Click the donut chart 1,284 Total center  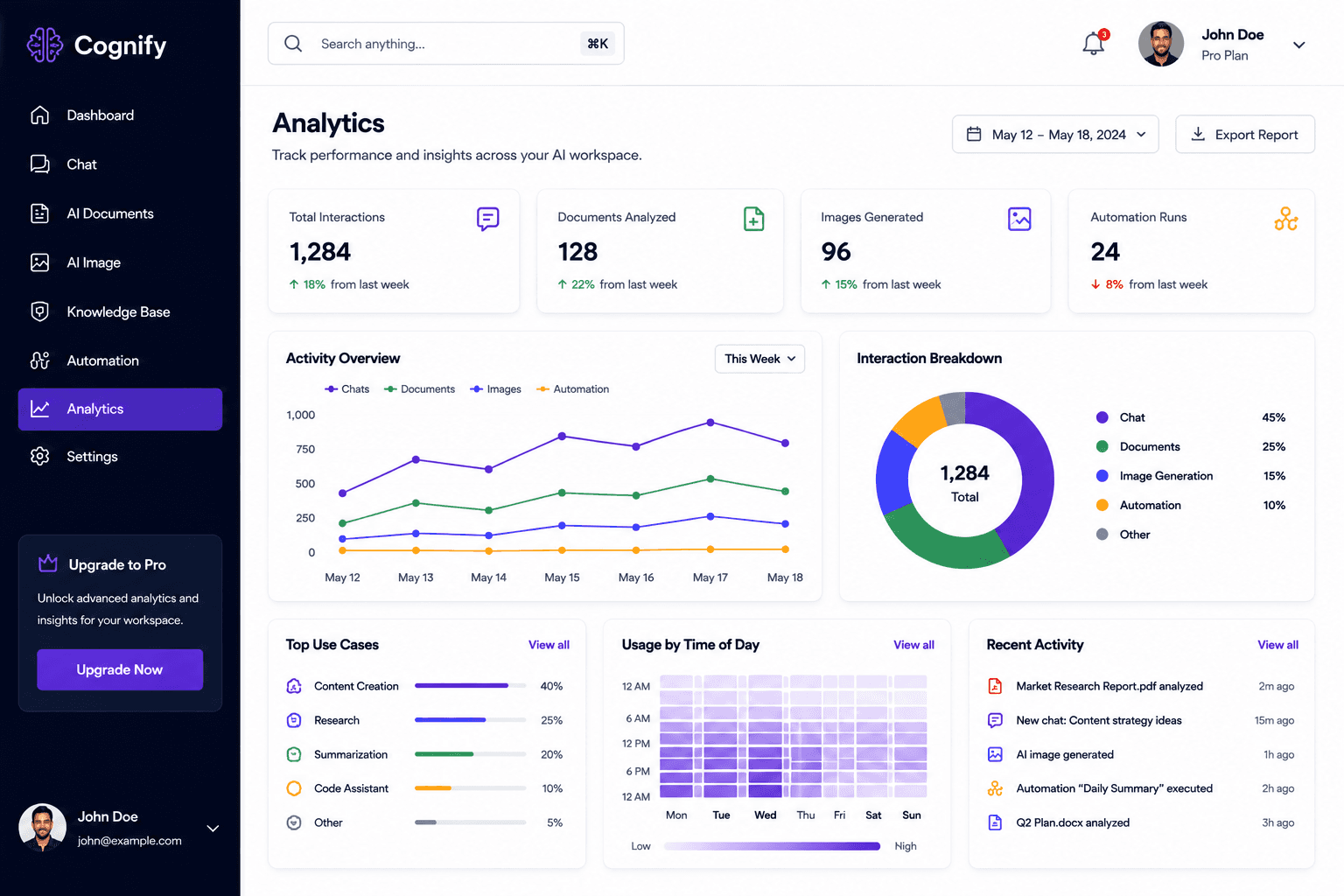click(x=965, y=482)
